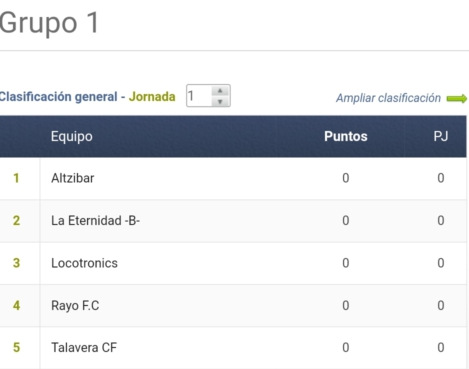Click the green arrow next to Ampliar clasificación
The width and height of the screenshot is (469, 369).
[457, 99]
